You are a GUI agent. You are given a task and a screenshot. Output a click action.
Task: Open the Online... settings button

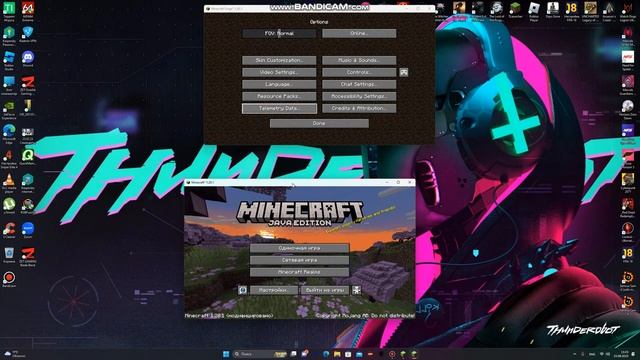point(359,33)
